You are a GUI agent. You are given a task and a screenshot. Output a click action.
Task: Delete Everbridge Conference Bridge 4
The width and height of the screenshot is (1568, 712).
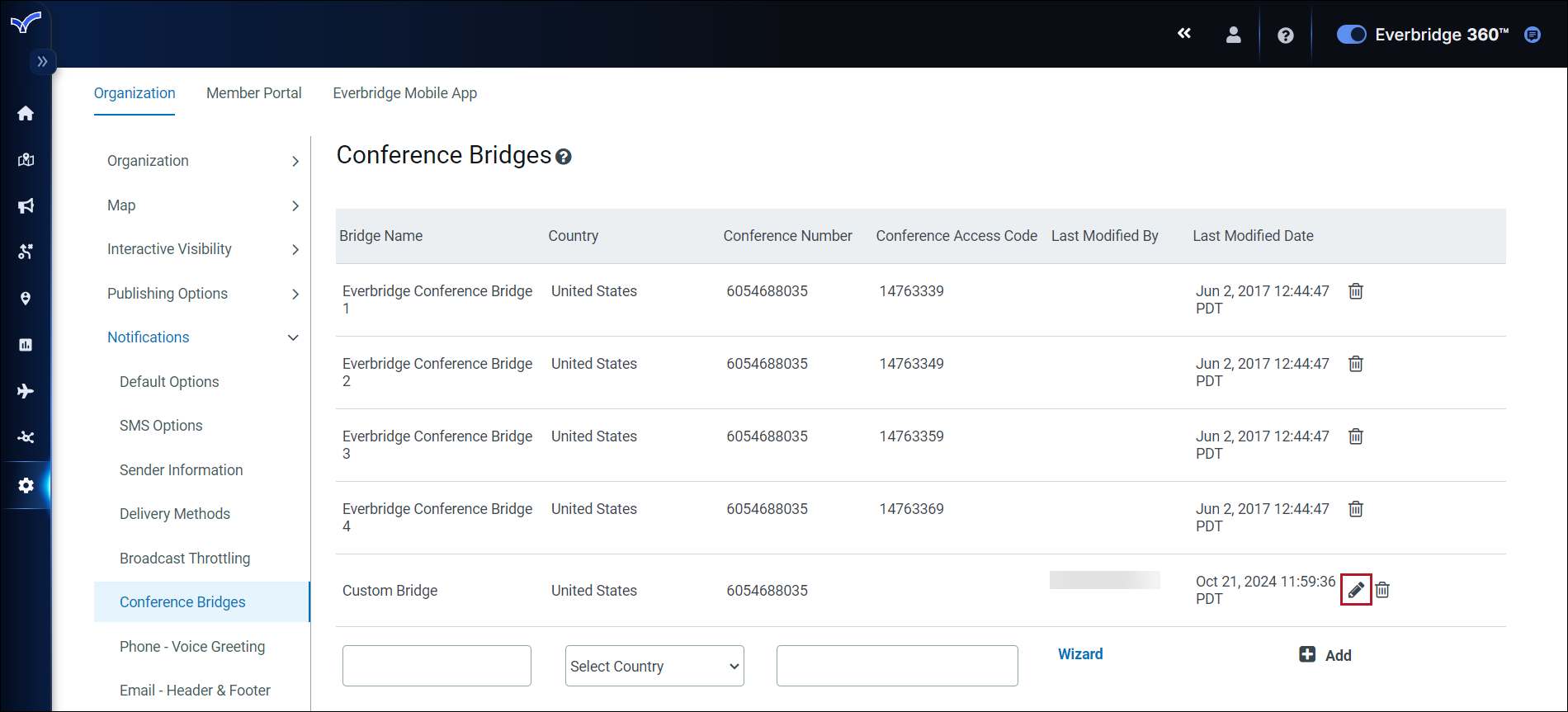coord(1356,509)
